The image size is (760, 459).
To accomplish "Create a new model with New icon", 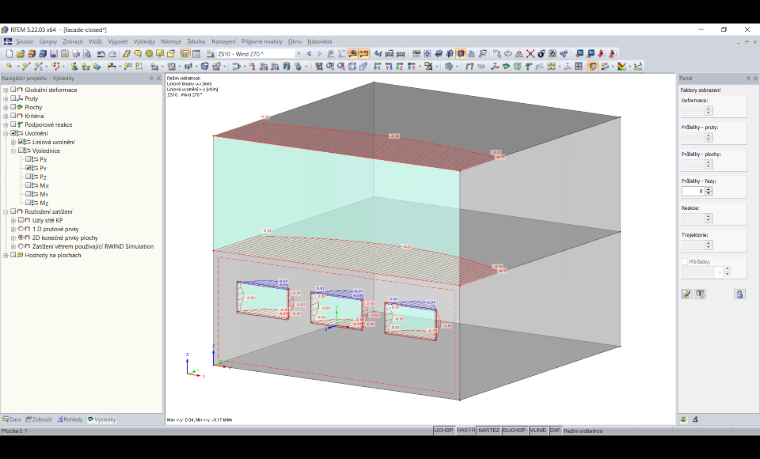I will 9,54.
